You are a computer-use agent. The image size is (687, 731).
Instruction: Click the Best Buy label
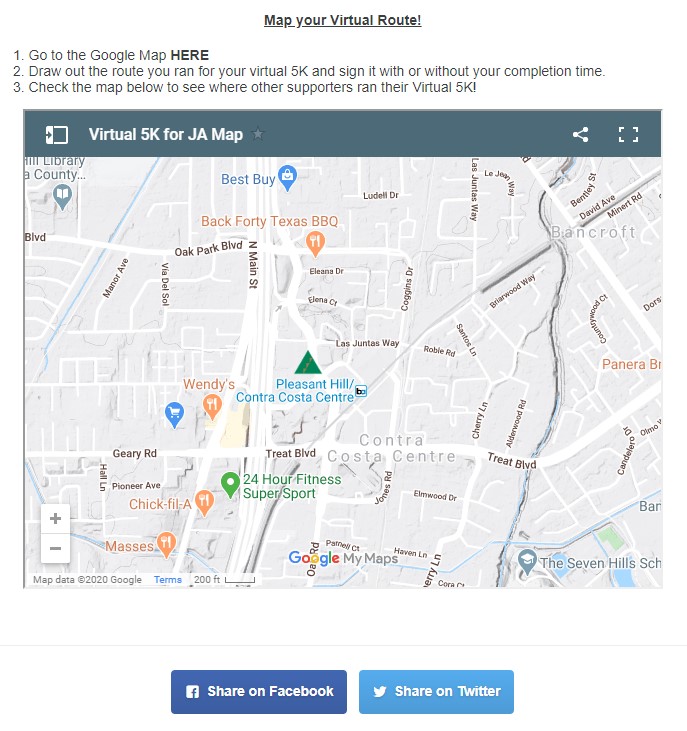pyautogui.click(x=248, y=179)
